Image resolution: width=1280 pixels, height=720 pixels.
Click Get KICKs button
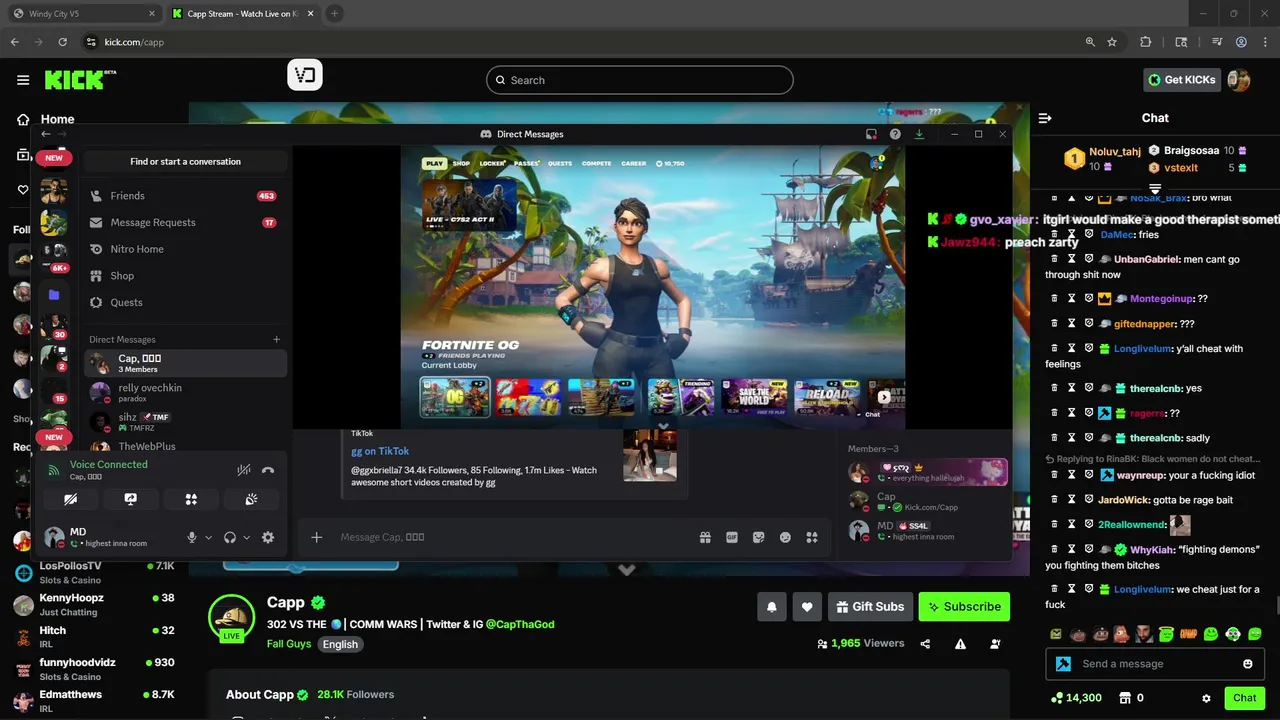tap(1182, 80)
